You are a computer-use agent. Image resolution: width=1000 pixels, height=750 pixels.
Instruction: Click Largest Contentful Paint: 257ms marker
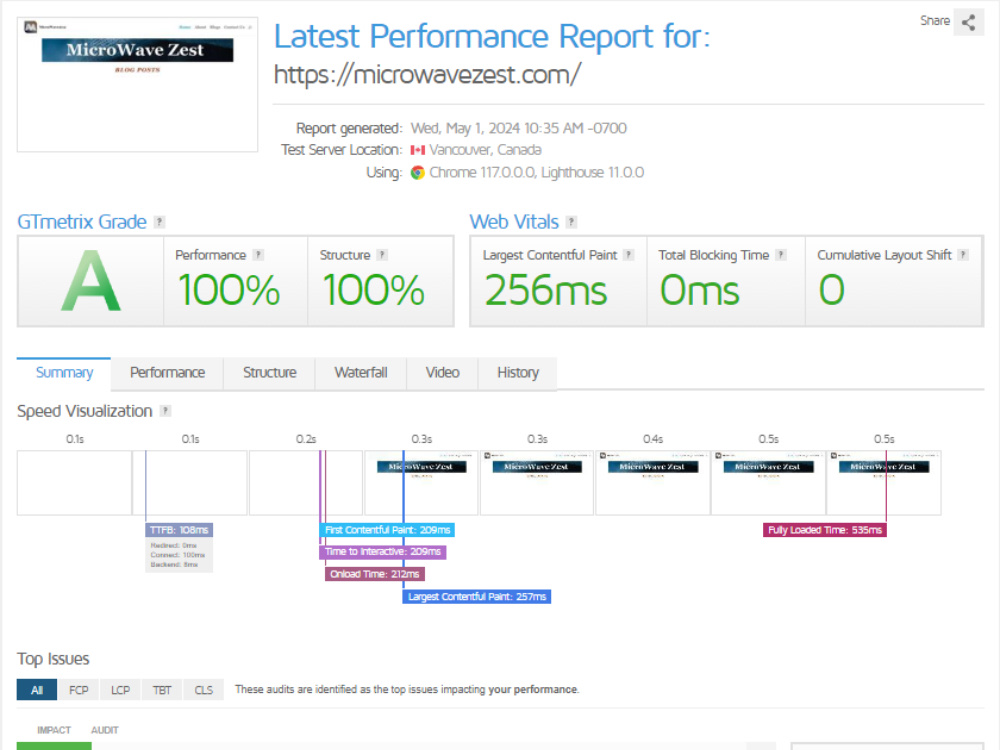pyautogui.click(x=476, y=597)
